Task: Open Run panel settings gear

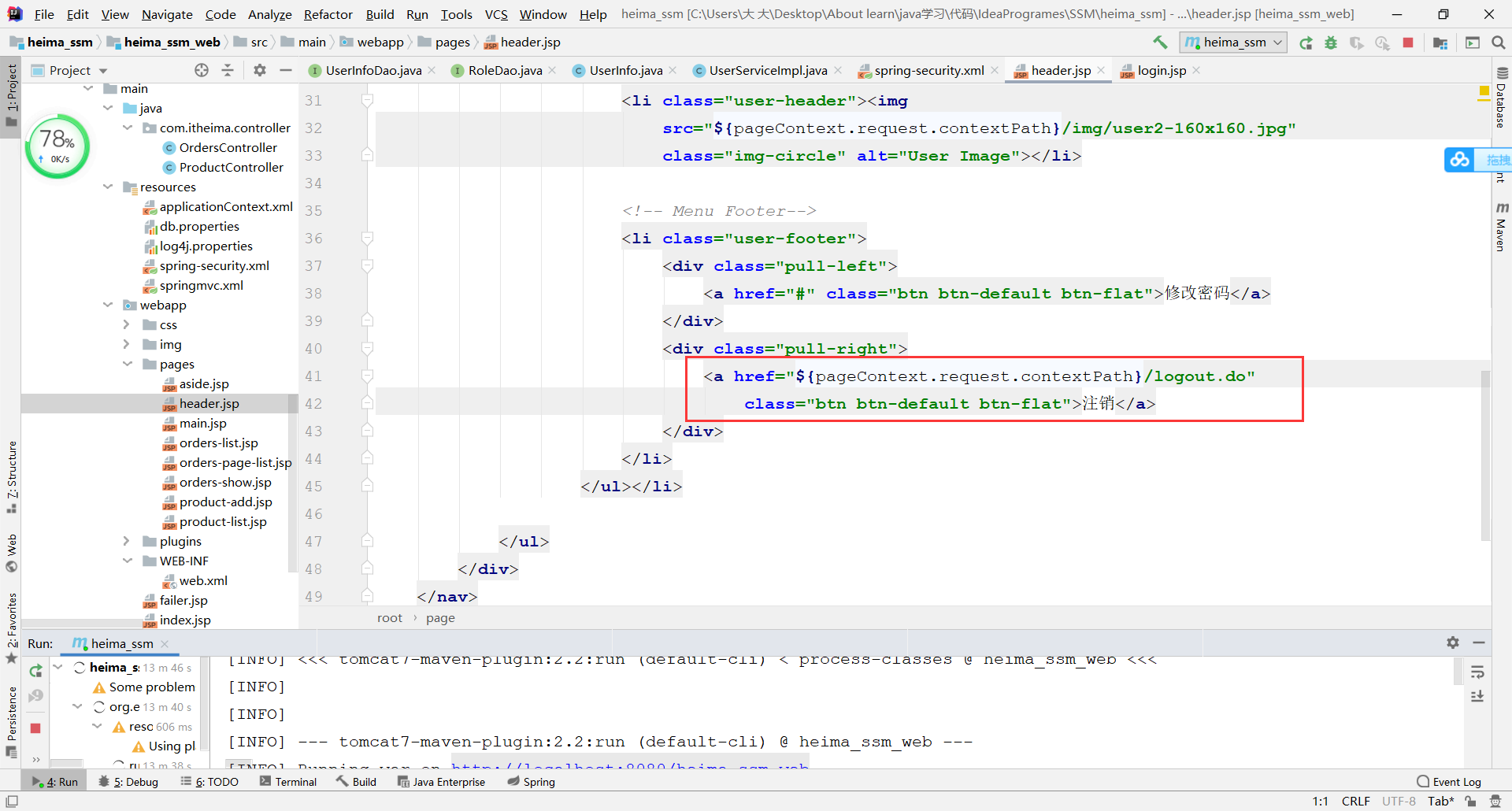Action: point(1453,643)
